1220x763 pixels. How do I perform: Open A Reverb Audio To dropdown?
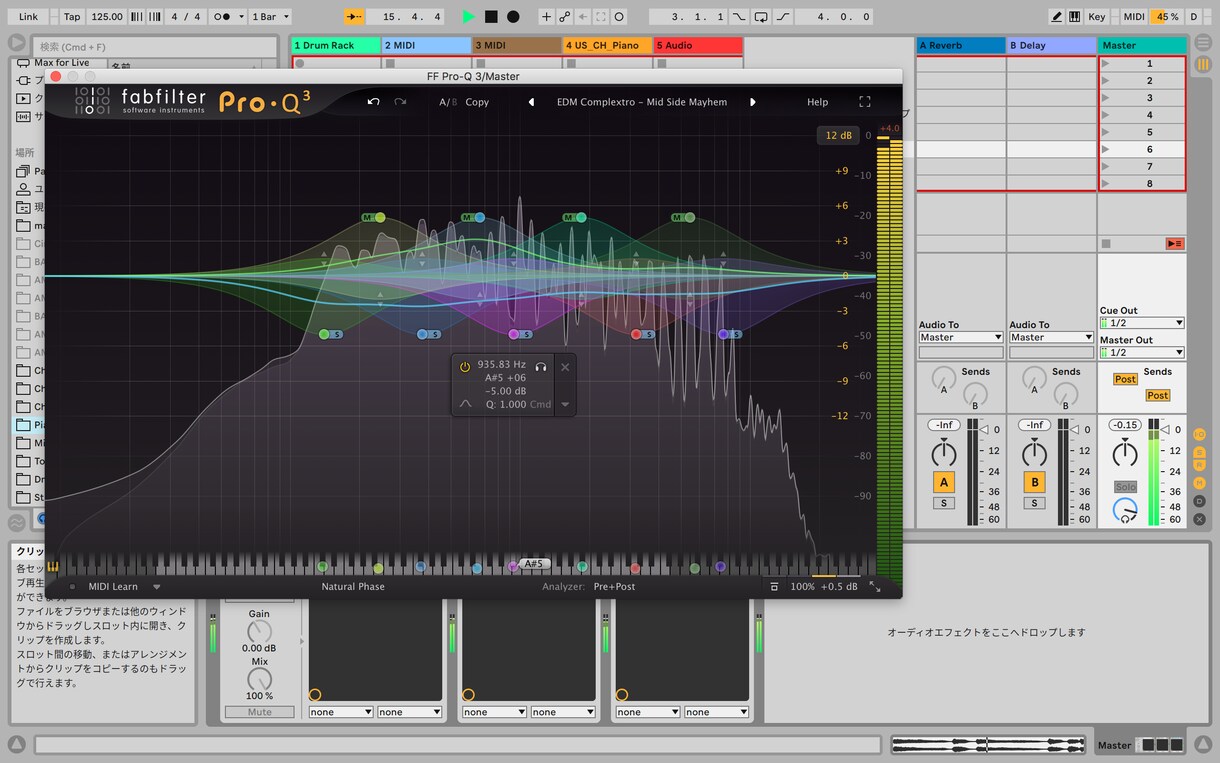pyautogui.click(x=961, y=338)
